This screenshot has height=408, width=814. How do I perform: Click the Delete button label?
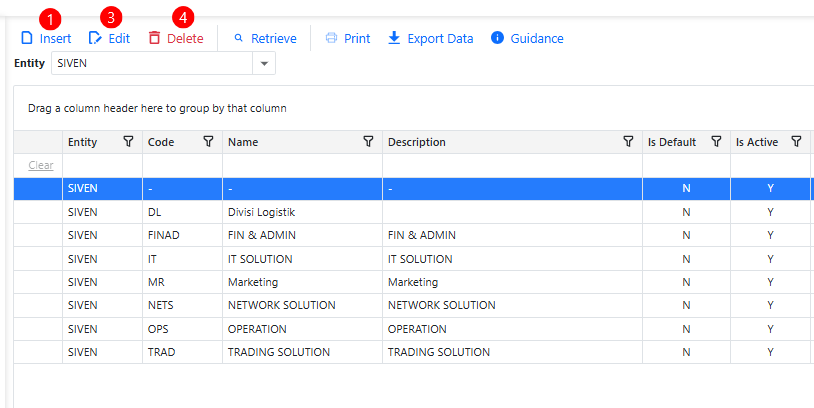(x=185, y=38)
